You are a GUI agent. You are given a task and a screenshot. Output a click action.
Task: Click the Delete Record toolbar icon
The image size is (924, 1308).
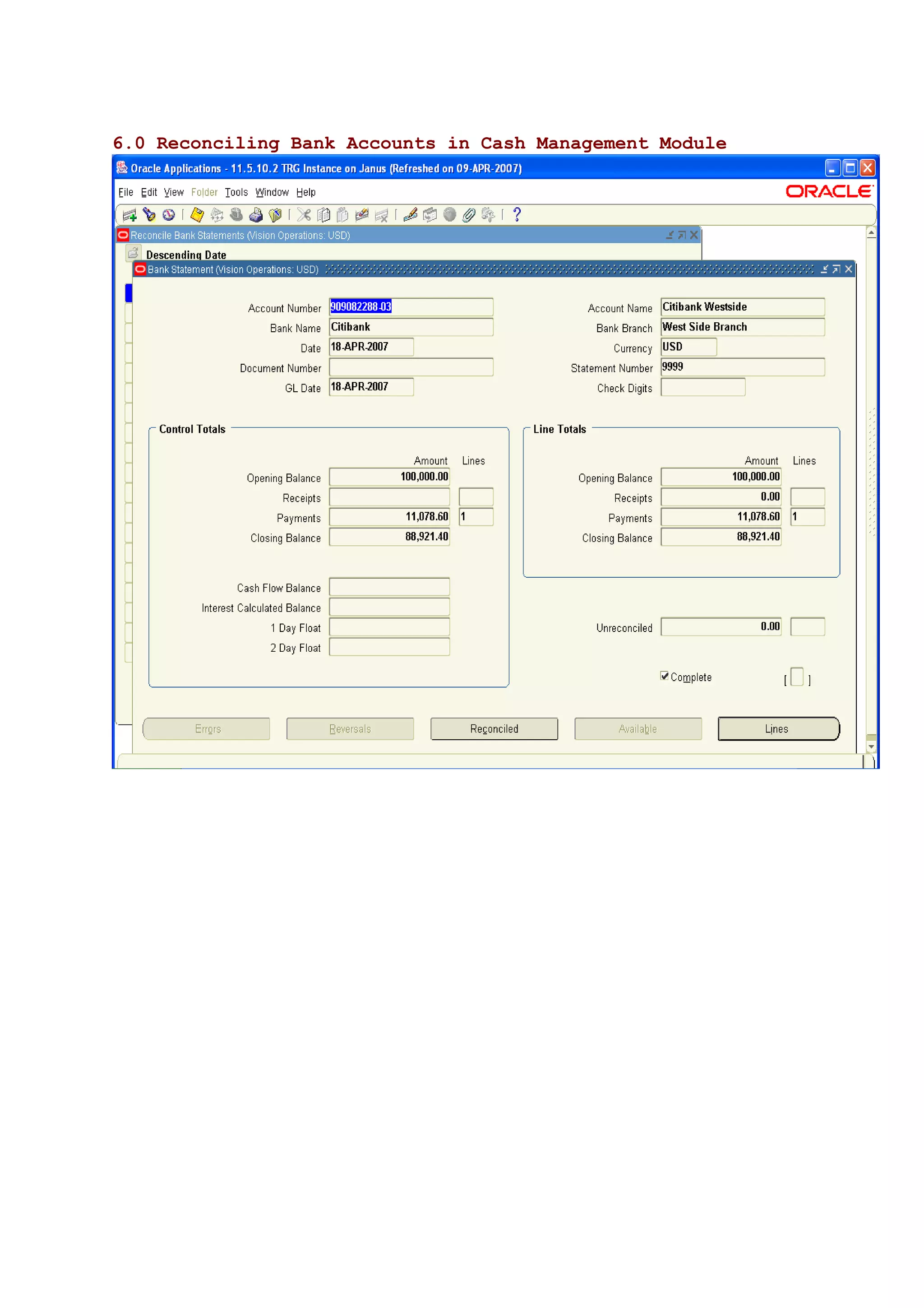381,215
